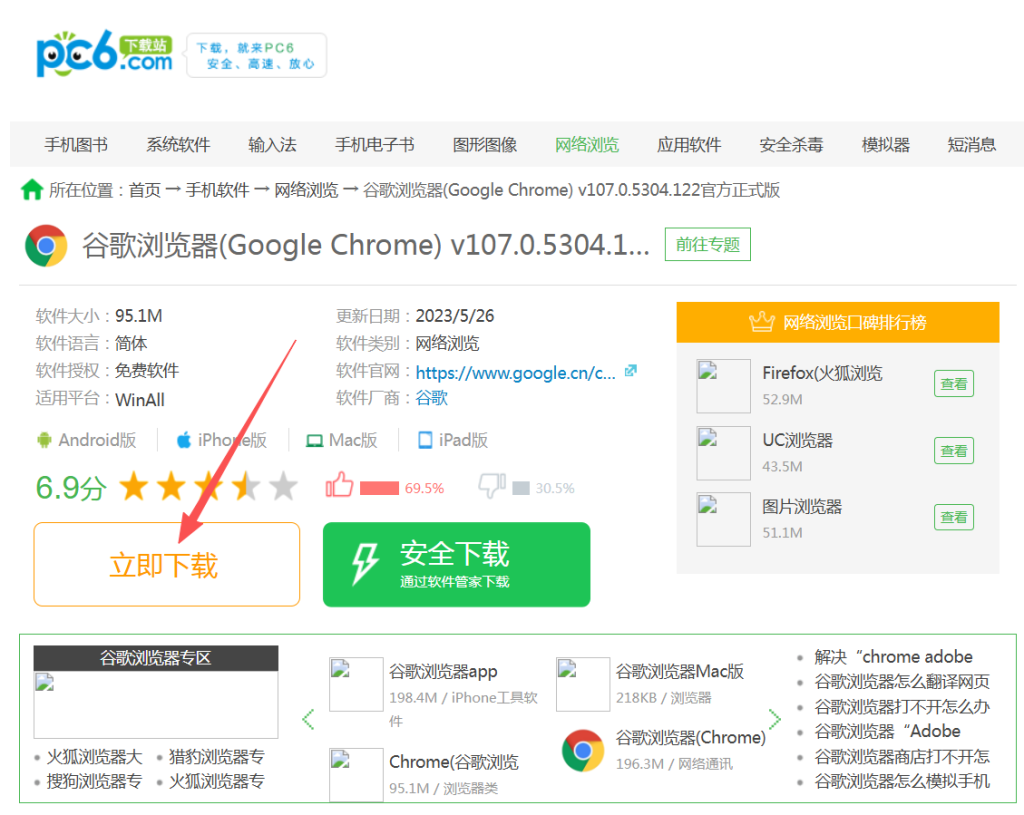This screenshot has height=815, width=1024.
Task: Click the 前往专题 button
Action: (707, 245)
